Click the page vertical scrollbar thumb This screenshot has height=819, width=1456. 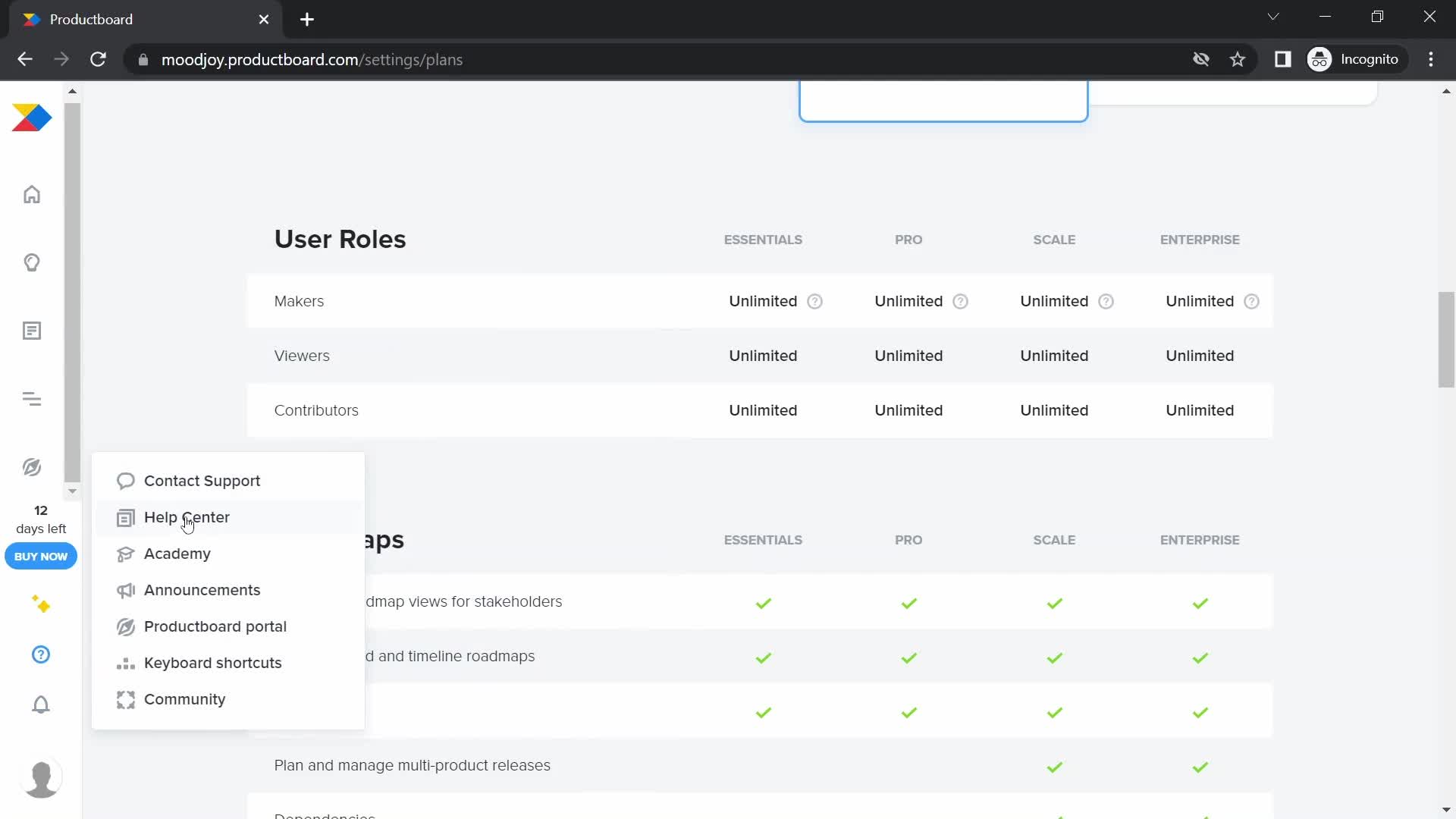pyautogui.click(x=1446, y=339)
